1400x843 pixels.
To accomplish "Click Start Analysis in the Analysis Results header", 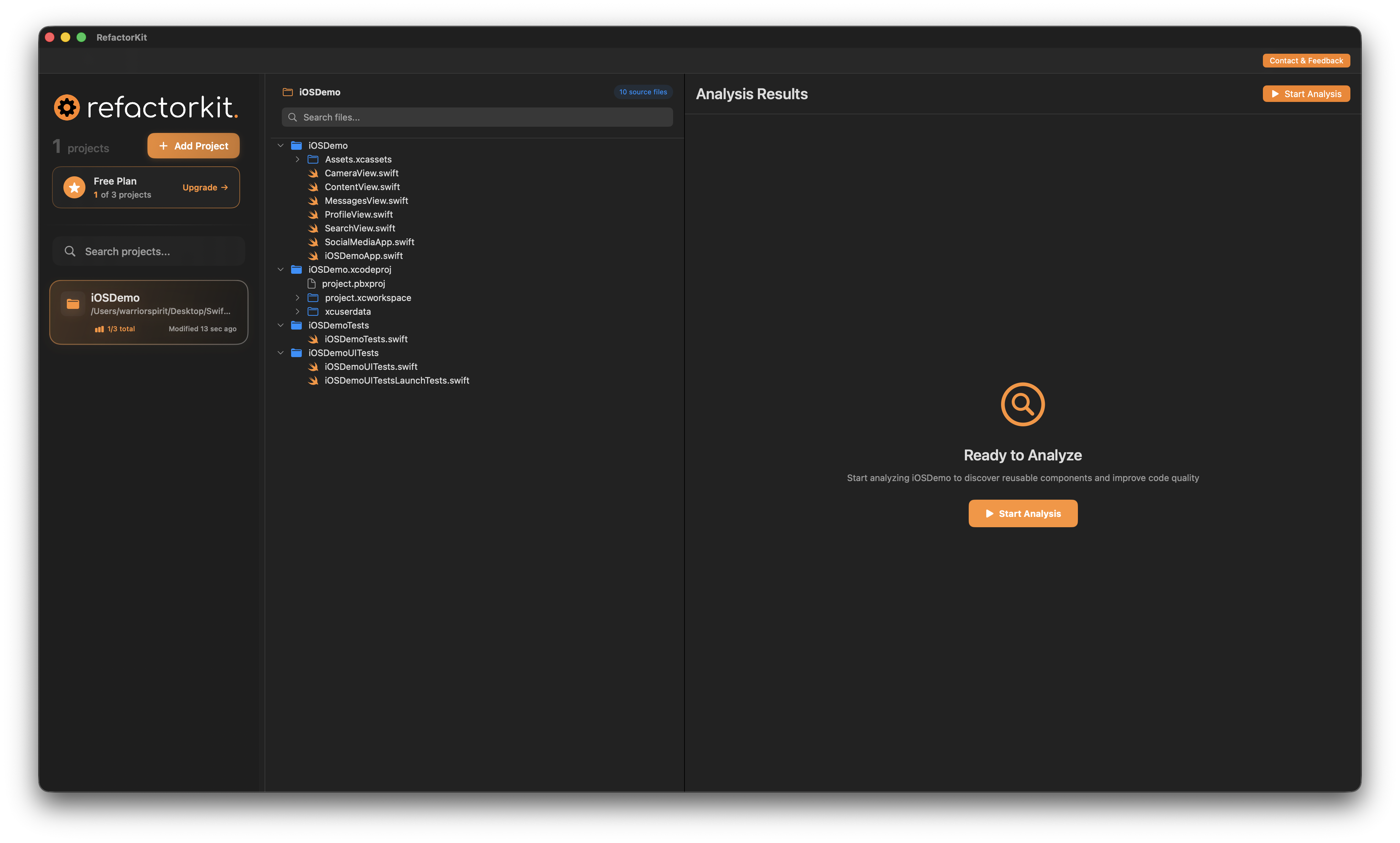I will pos(1306,94).
